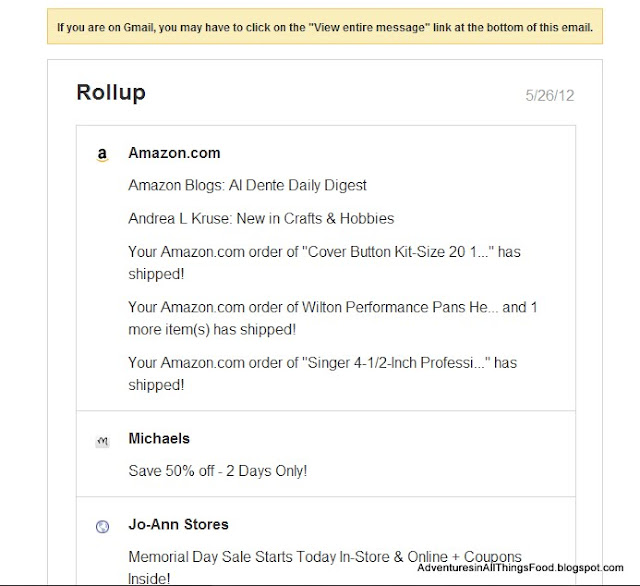640x586 pixels.
Task: Open the Jo-Ann Stores sender heading
Action: point(178,524)
